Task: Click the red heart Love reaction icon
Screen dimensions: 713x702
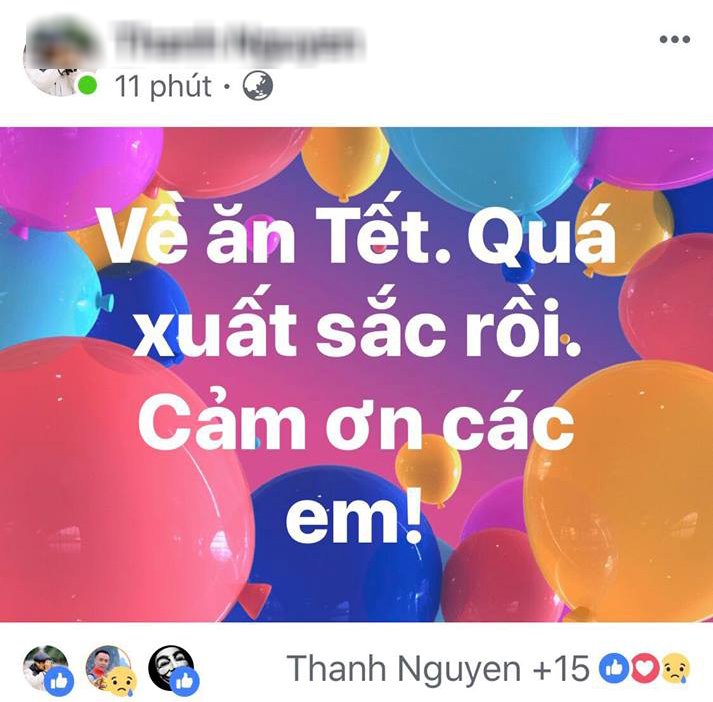Action: point(644,668)
